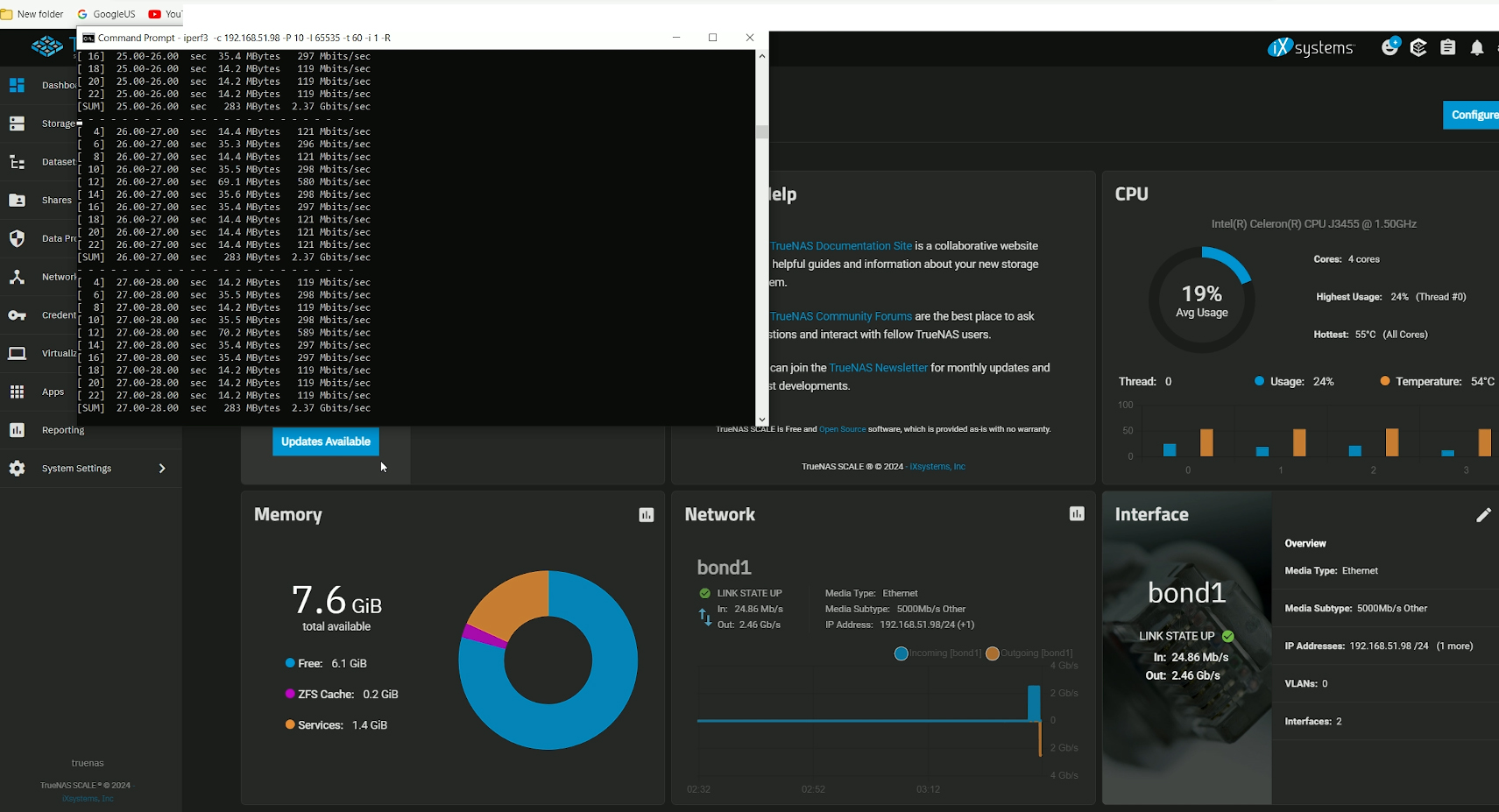Image resolution: width=1499 pixels, height=812 pixels.
Task: Click the blue Usage legend dot in CPU card
Action: coord(1259,381)
